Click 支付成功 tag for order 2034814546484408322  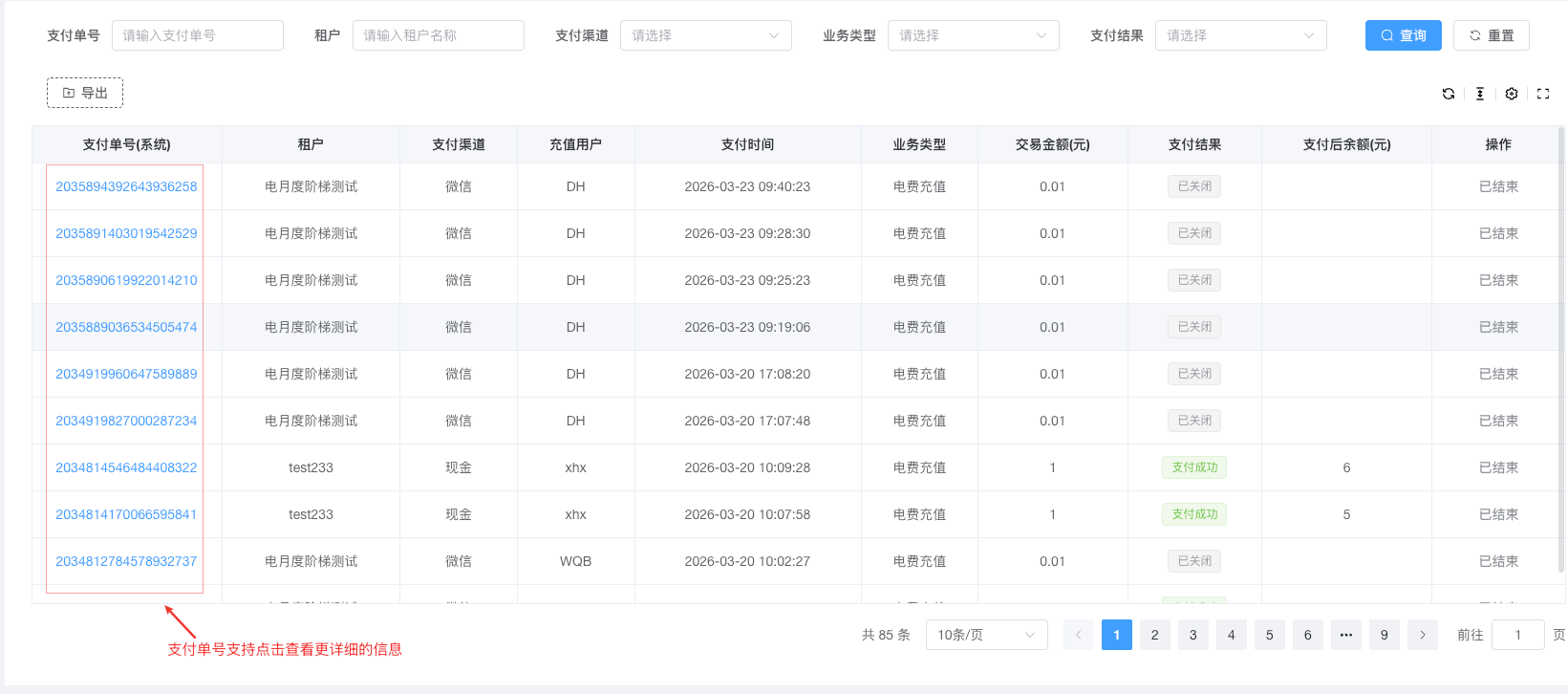click(x=1195, y=467)
